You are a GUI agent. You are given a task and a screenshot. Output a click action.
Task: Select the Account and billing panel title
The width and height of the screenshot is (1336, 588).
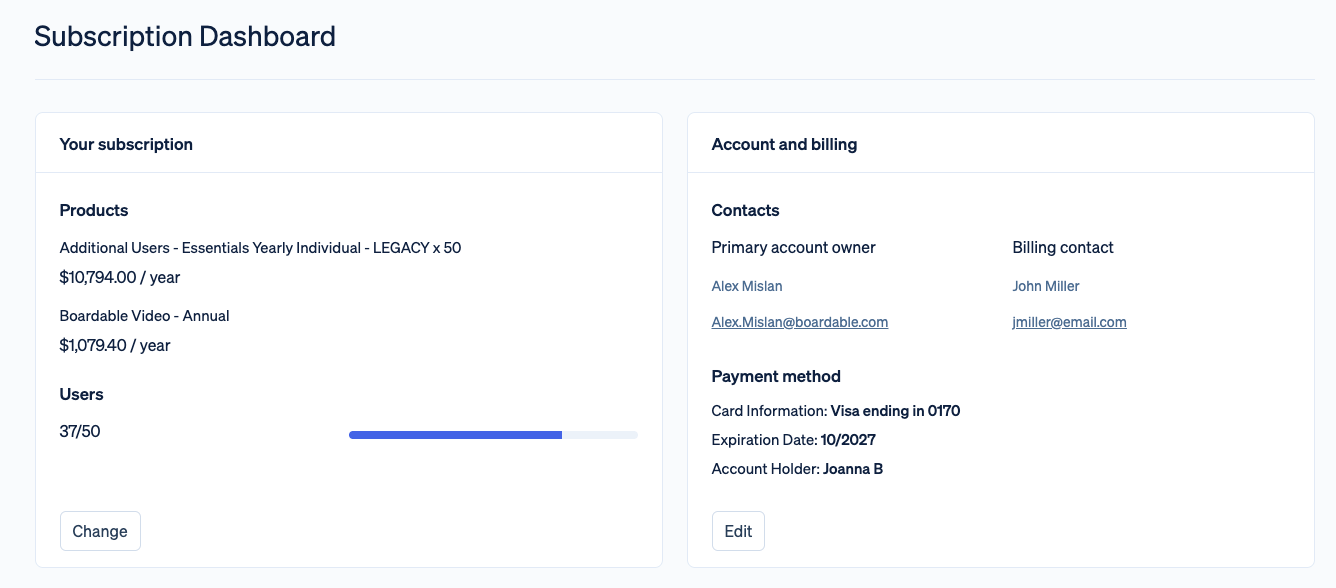(784, 144)
